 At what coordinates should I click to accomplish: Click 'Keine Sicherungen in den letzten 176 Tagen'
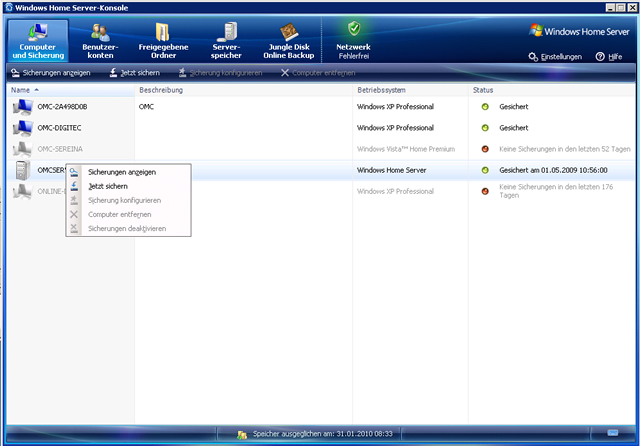(556, 191)
